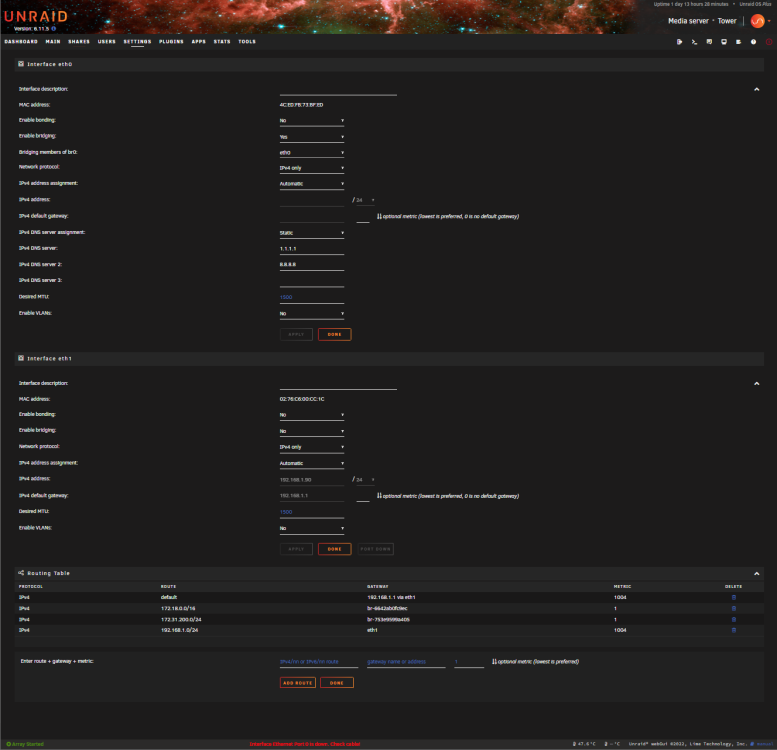
Task: Click eth0 Desired MTU field
Action: [x=312, y=298]
